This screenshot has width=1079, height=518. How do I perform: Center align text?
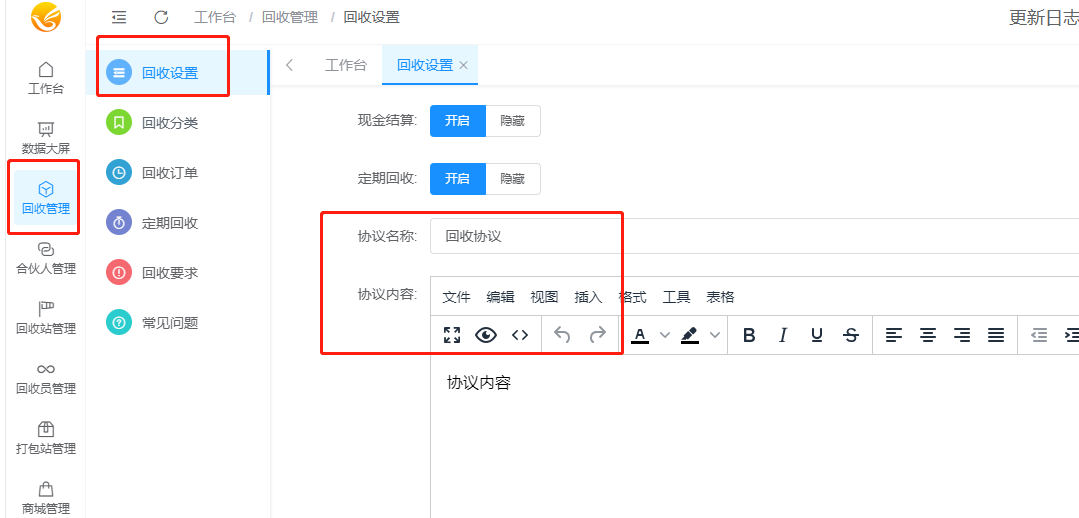tap(928, 335)
